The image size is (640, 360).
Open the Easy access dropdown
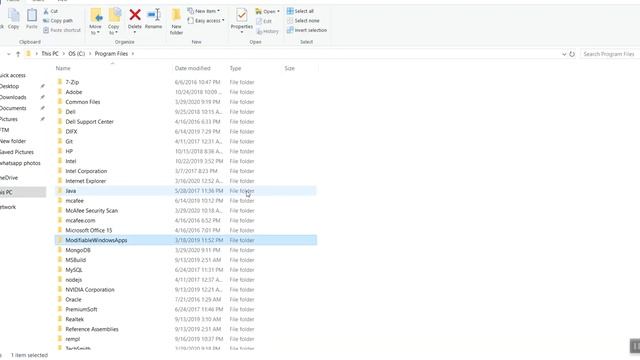[x=206, y=20]
